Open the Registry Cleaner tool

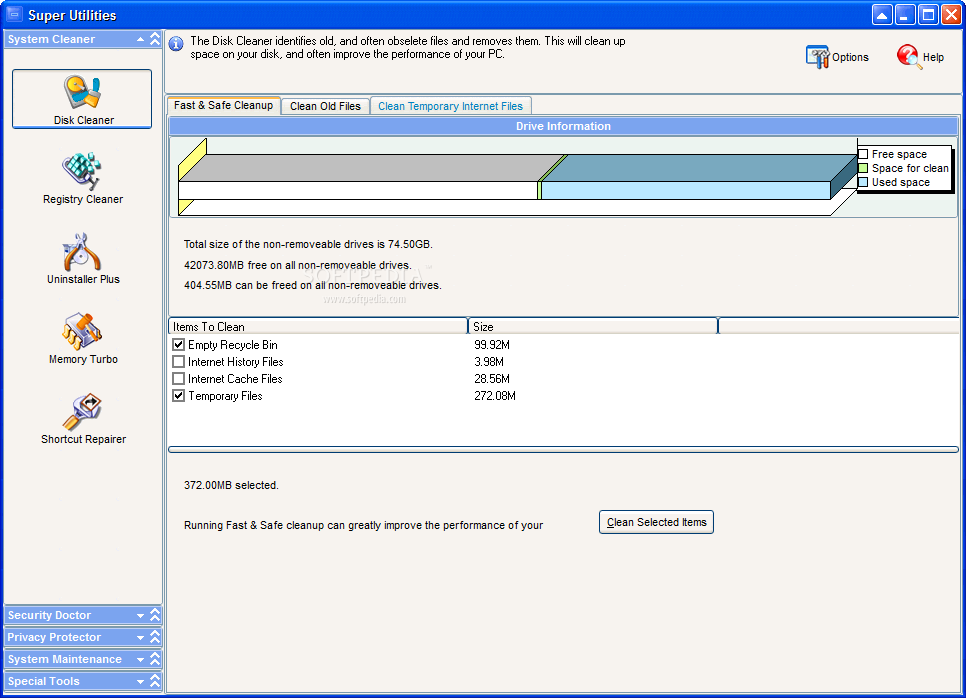(83, 179)
